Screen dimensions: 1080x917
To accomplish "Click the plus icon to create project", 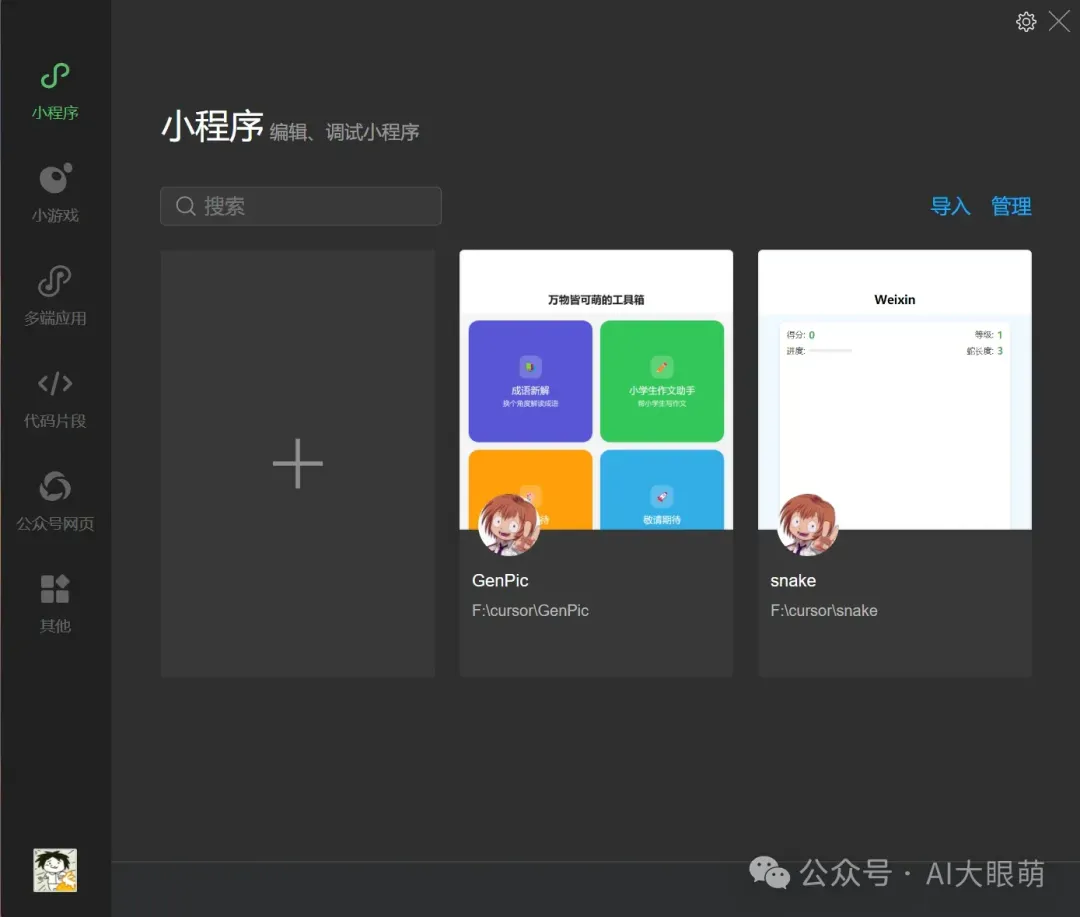I will pyautogui.click(x=298, y=464).
